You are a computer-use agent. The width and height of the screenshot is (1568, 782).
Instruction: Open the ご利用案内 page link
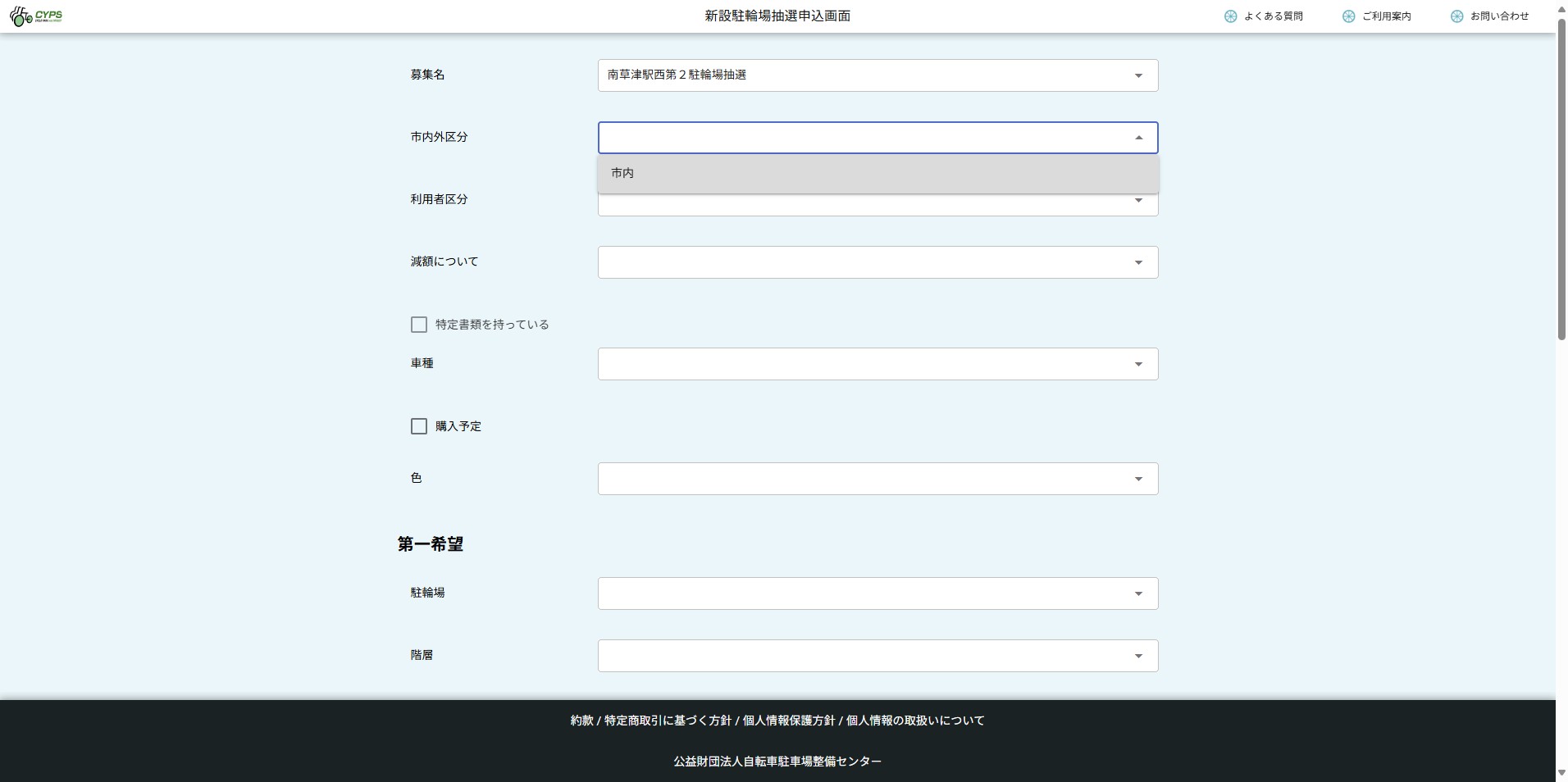click(1386, 16)
